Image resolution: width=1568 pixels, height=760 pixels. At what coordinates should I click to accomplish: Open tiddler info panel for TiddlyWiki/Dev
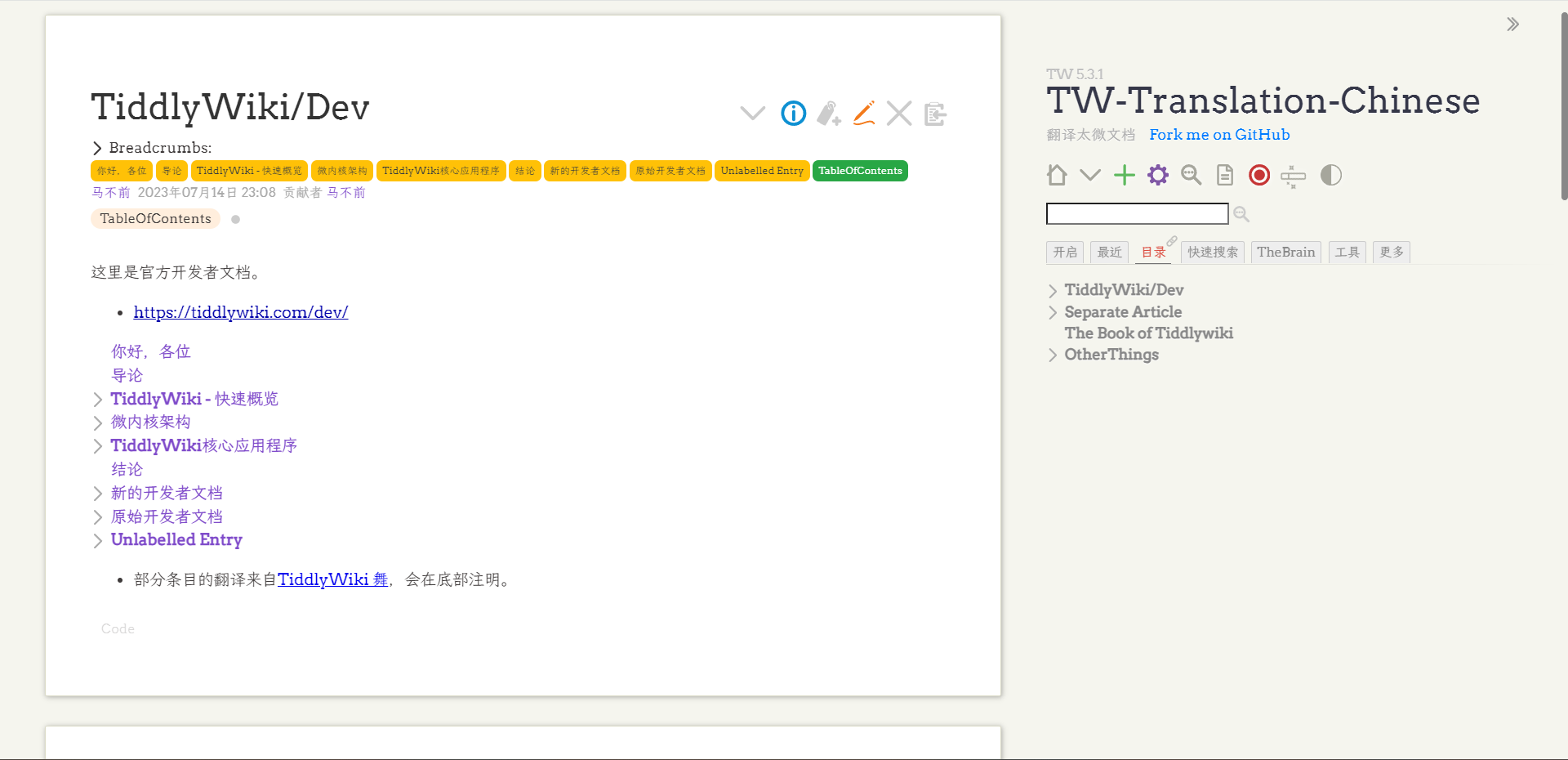click(x=793, y=114)
